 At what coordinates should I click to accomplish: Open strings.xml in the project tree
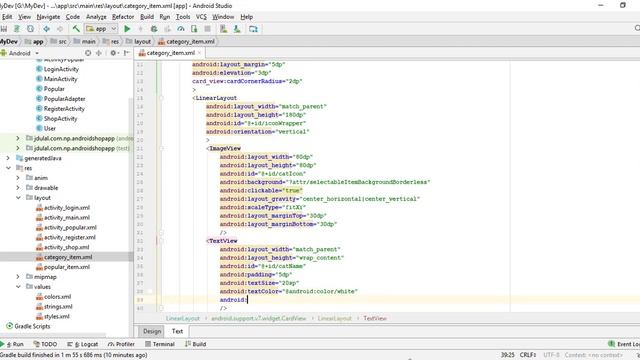point(54,307)
